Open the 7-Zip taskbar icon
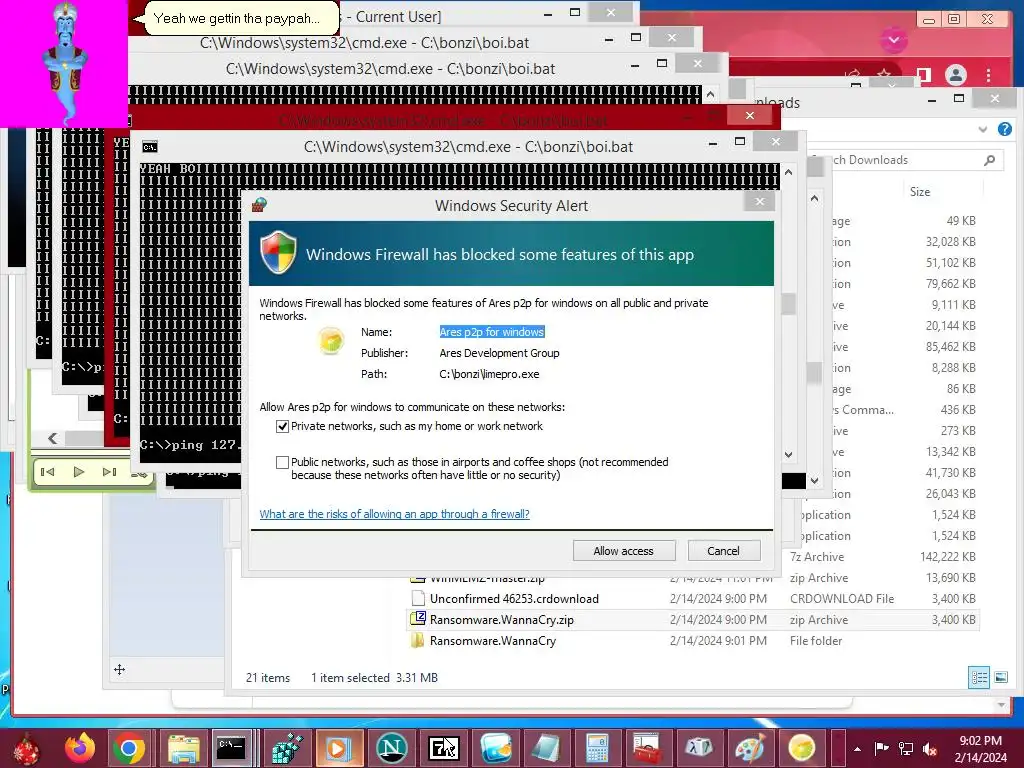Screen dimensions: 1024x768 pos(443,748)
